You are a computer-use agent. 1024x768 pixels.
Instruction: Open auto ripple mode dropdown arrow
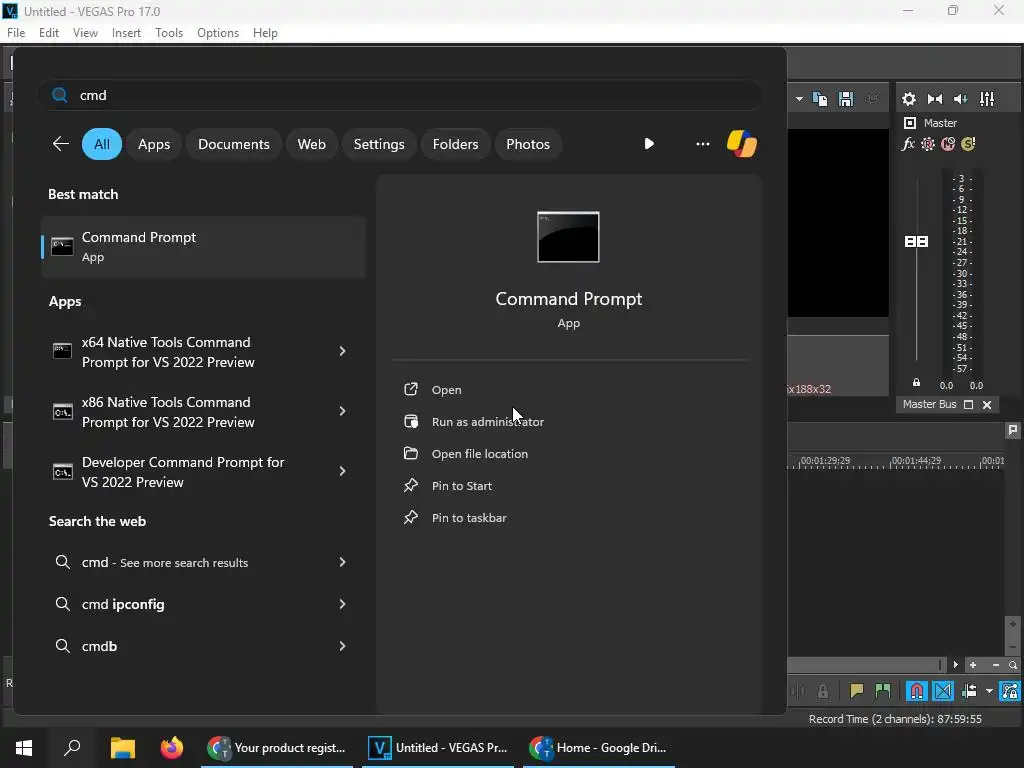(989, 691)
